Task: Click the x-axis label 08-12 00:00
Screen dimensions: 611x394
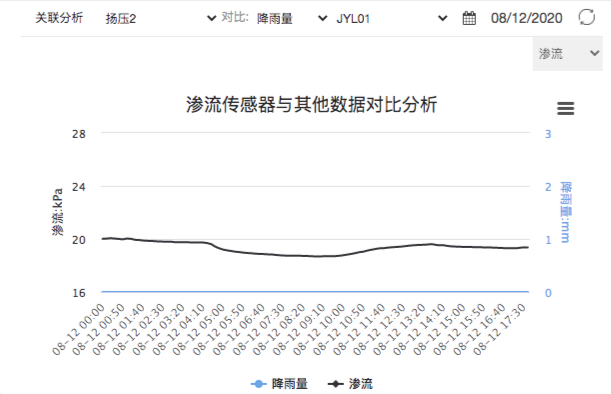Action: [79, 329]
